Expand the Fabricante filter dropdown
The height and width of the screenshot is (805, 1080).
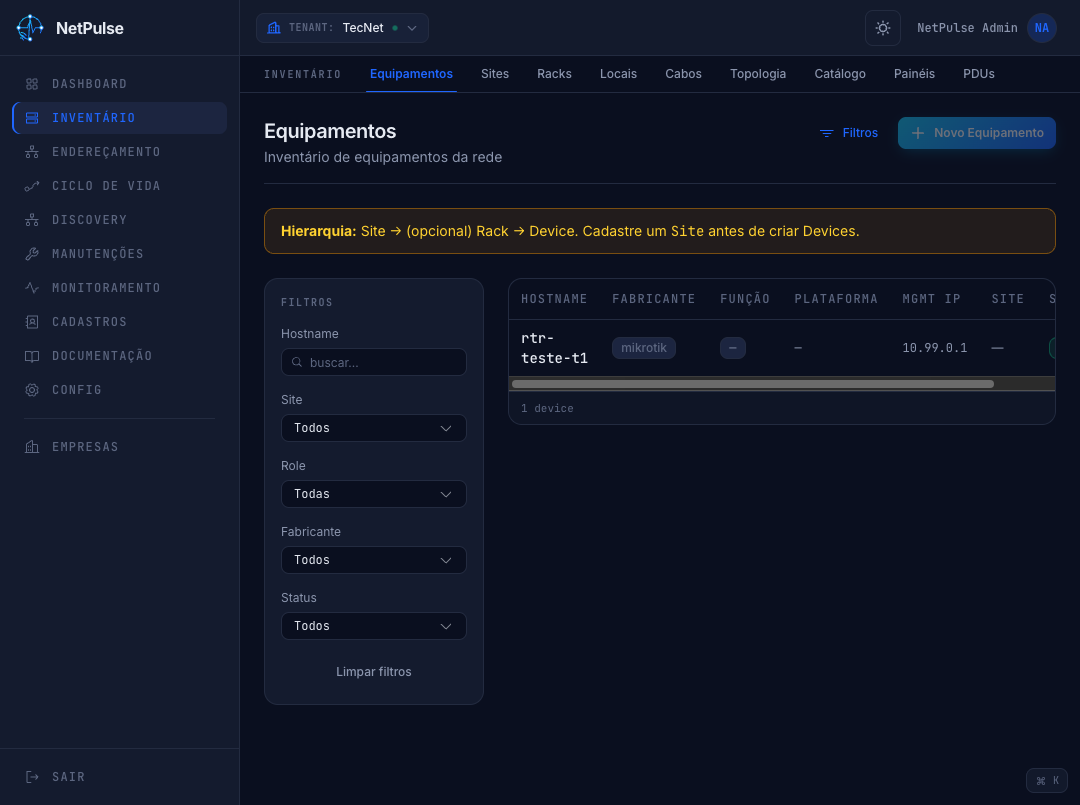374,560
